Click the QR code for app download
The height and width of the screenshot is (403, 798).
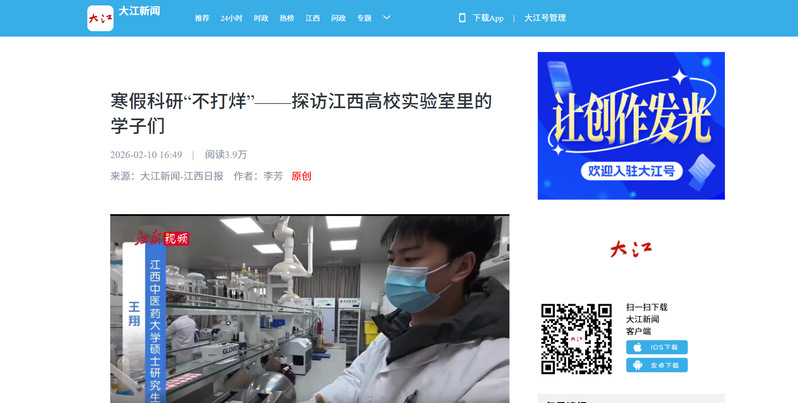pos(576,338)
